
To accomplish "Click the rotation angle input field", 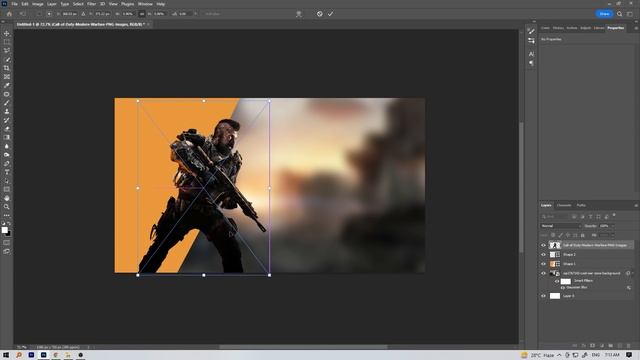I will pos(184,14).
